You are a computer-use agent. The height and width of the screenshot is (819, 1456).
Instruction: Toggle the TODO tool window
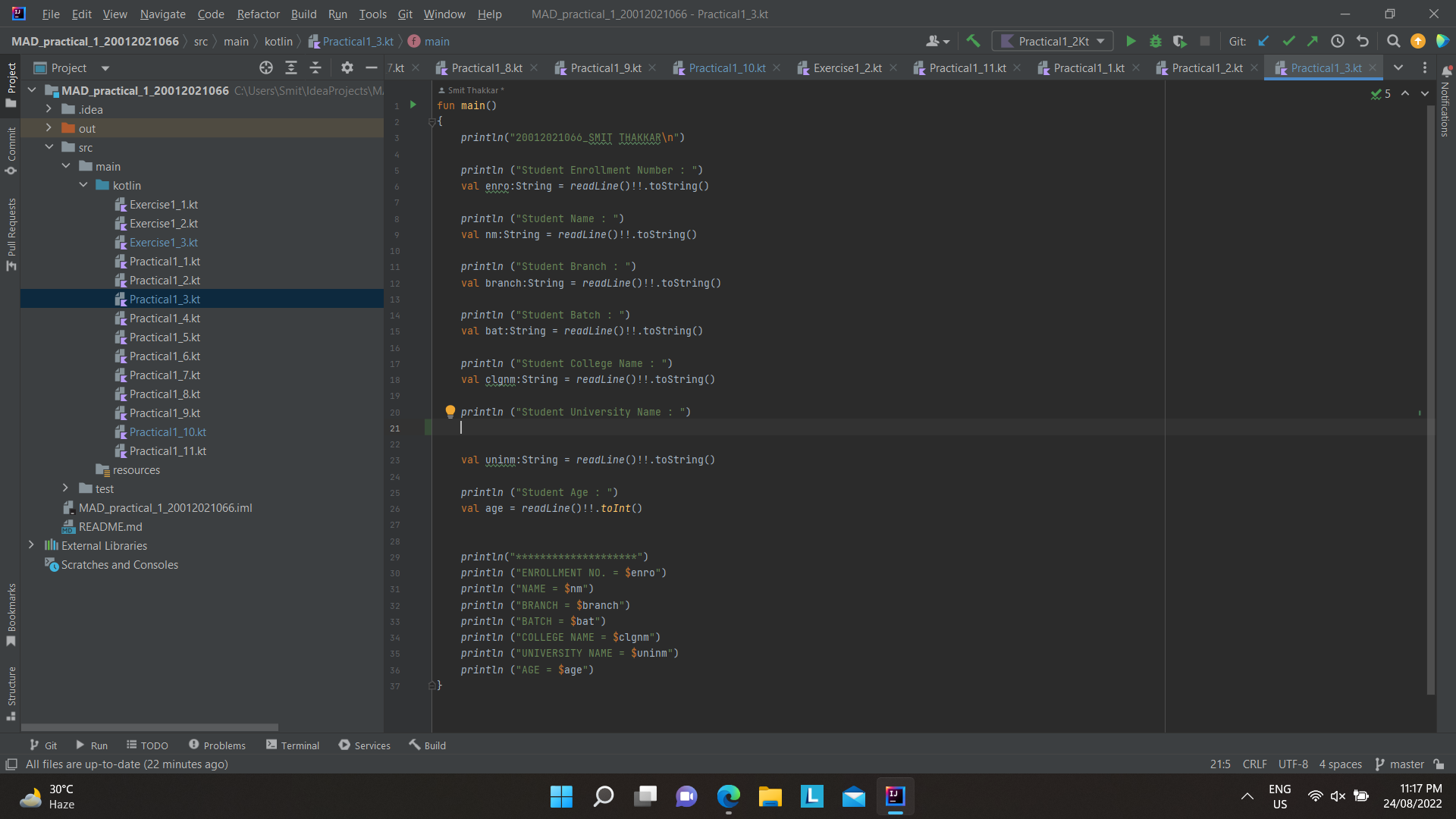(147, 745)
